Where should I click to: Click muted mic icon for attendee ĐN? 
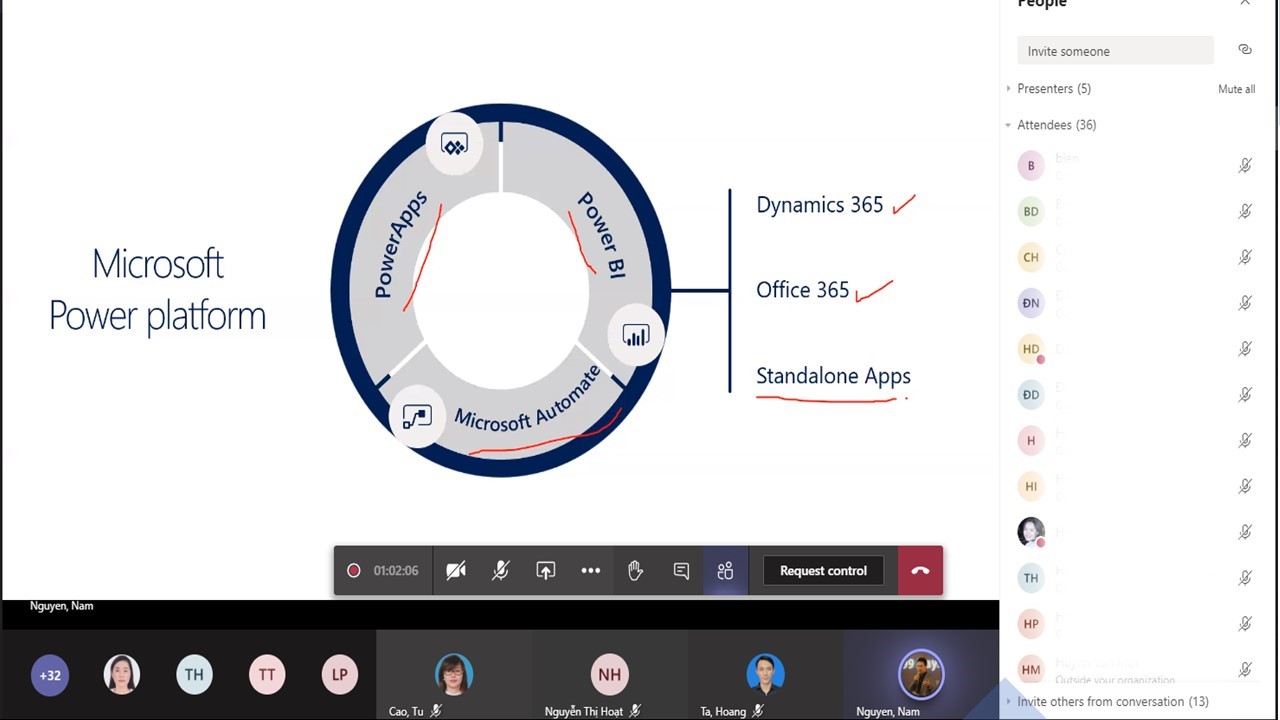point(1245,303)
